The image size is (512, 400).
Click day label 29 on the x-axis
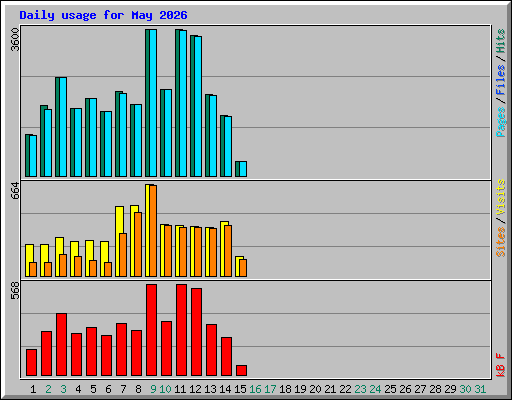point(450,389)
